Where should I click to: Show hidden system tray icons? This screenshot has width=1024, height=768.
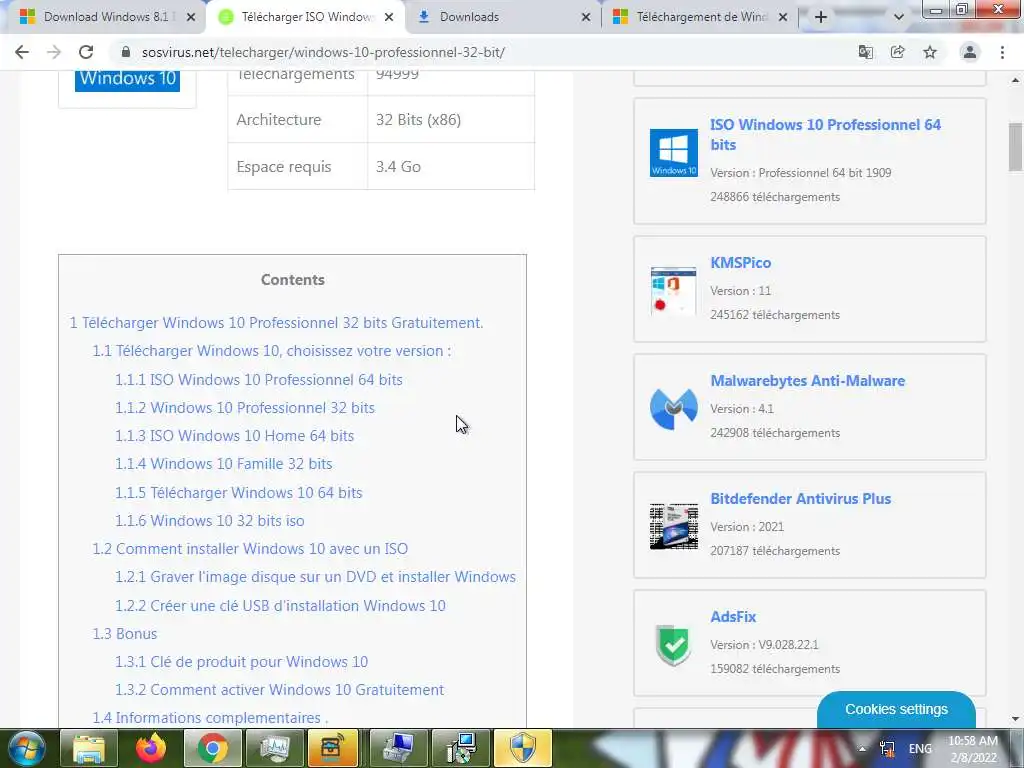862,749
